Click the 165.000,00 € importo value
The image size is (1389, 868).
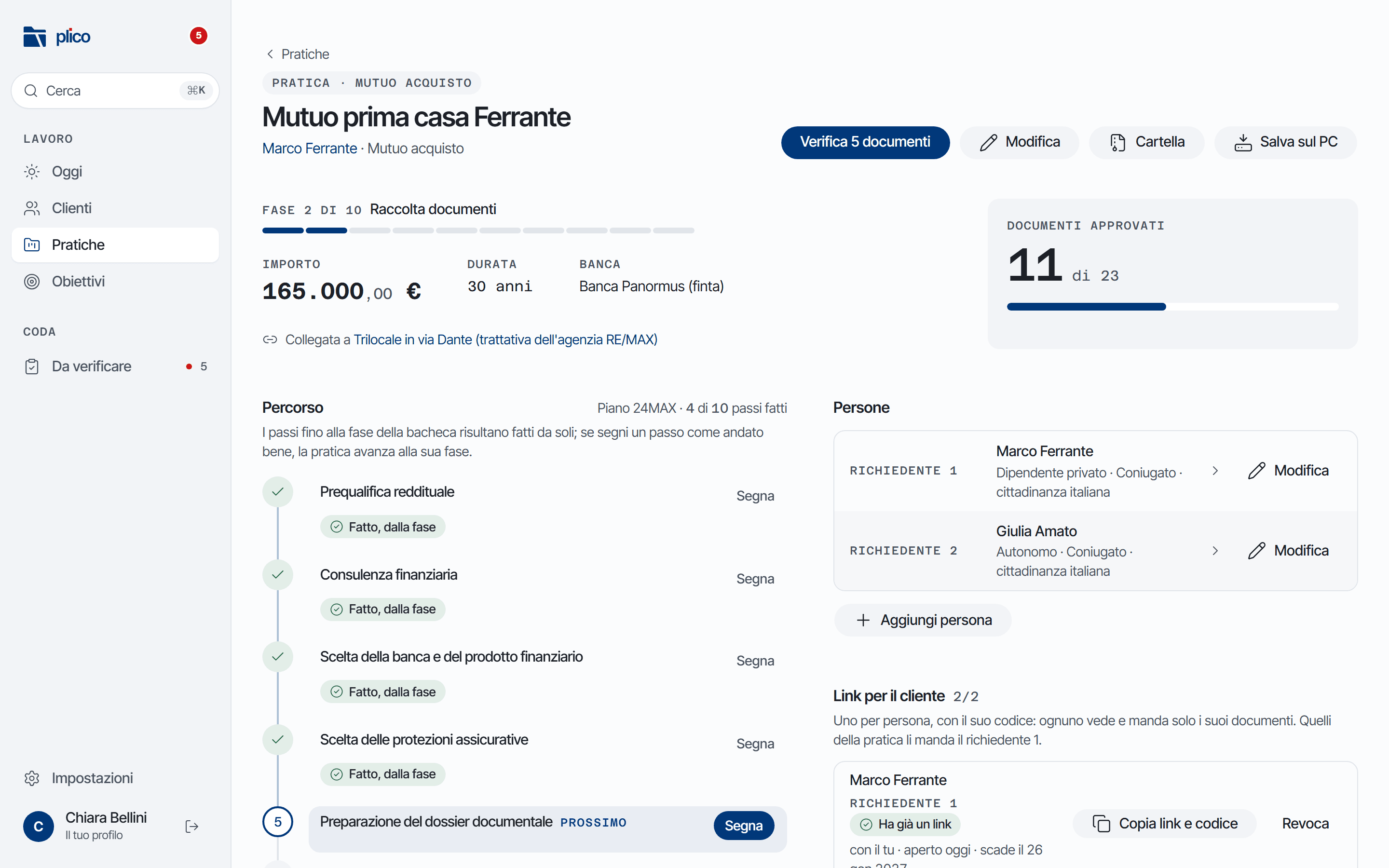click(x=342, y=291)
